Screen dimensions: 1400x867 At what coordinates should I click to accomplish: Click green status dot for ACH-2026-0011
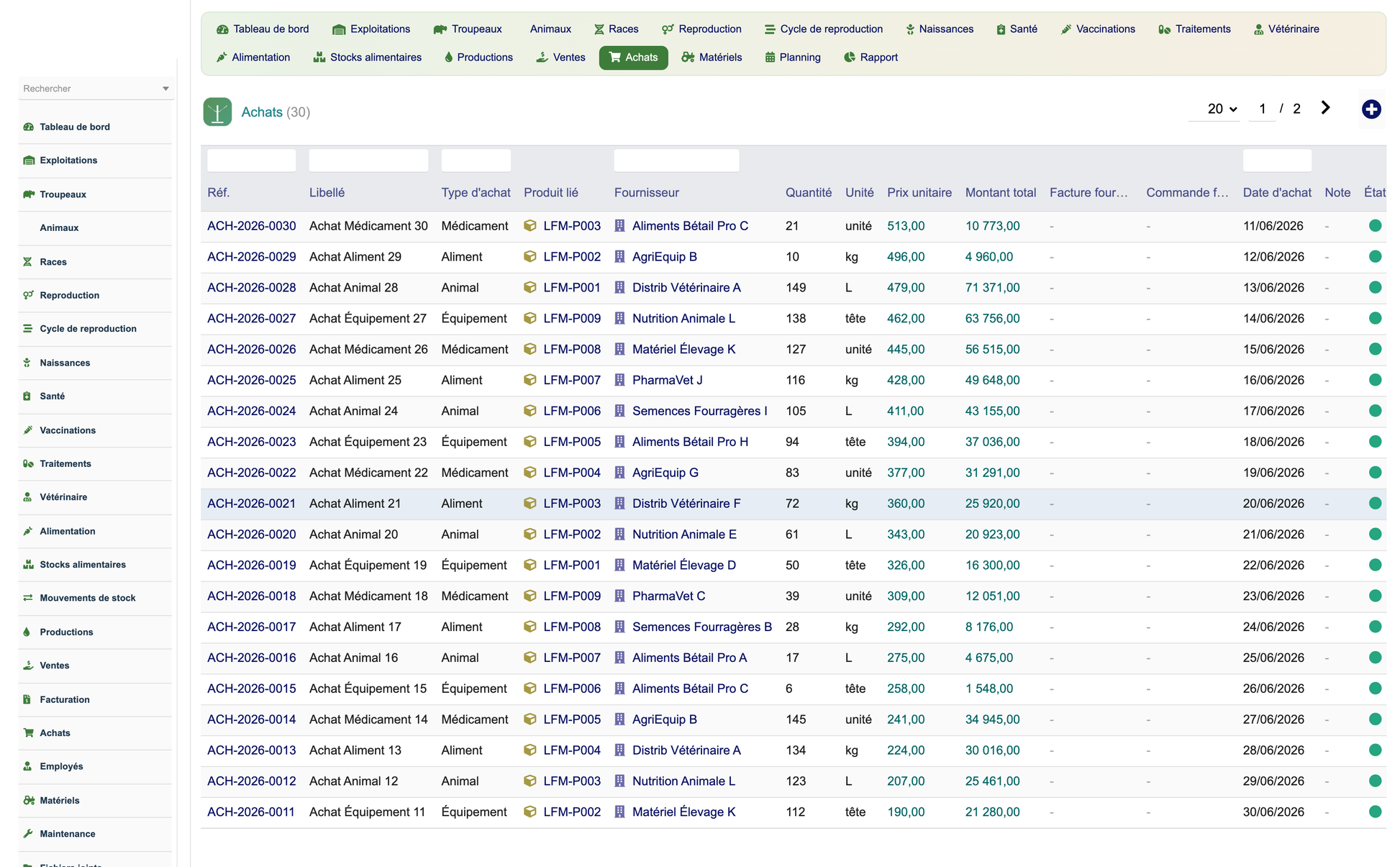[1375, 812]
